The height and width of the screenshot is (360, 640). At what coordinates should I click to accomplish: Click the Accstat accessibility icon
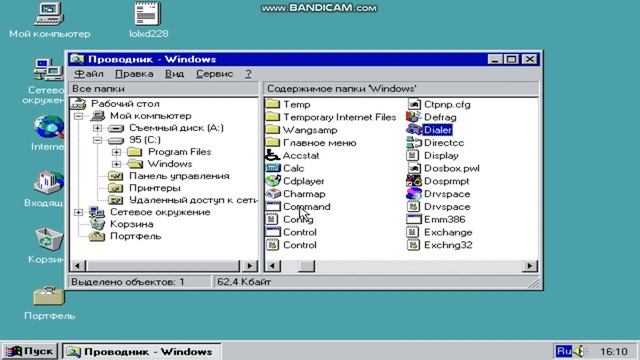(x=272, y=156)
